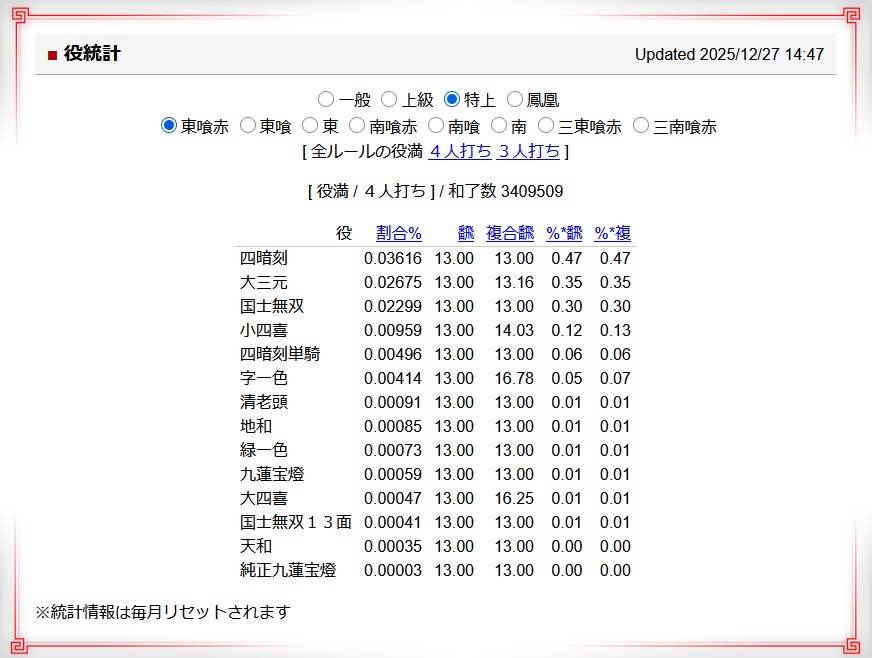Select the 一般 radio button
The height and width of the screenshot is (658, 872).
(x=326, y=99)
